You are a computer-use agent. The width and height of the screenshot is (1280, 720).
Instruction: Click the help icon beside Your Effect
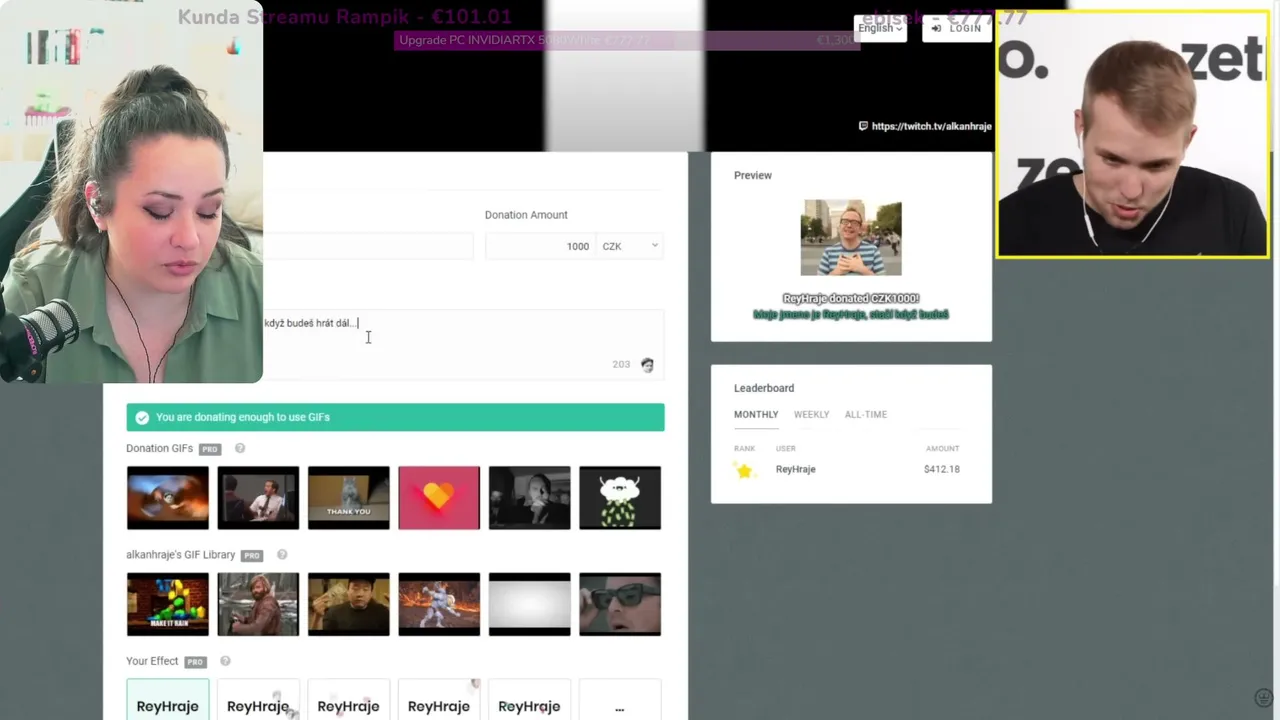pos(225,661)
